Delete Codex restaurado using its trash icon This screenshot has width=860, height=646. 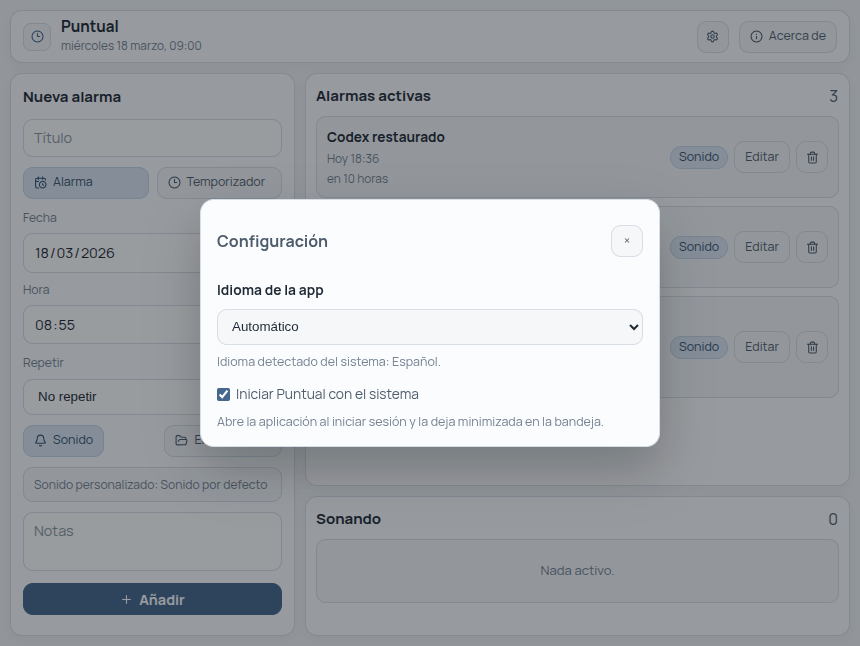811,157
